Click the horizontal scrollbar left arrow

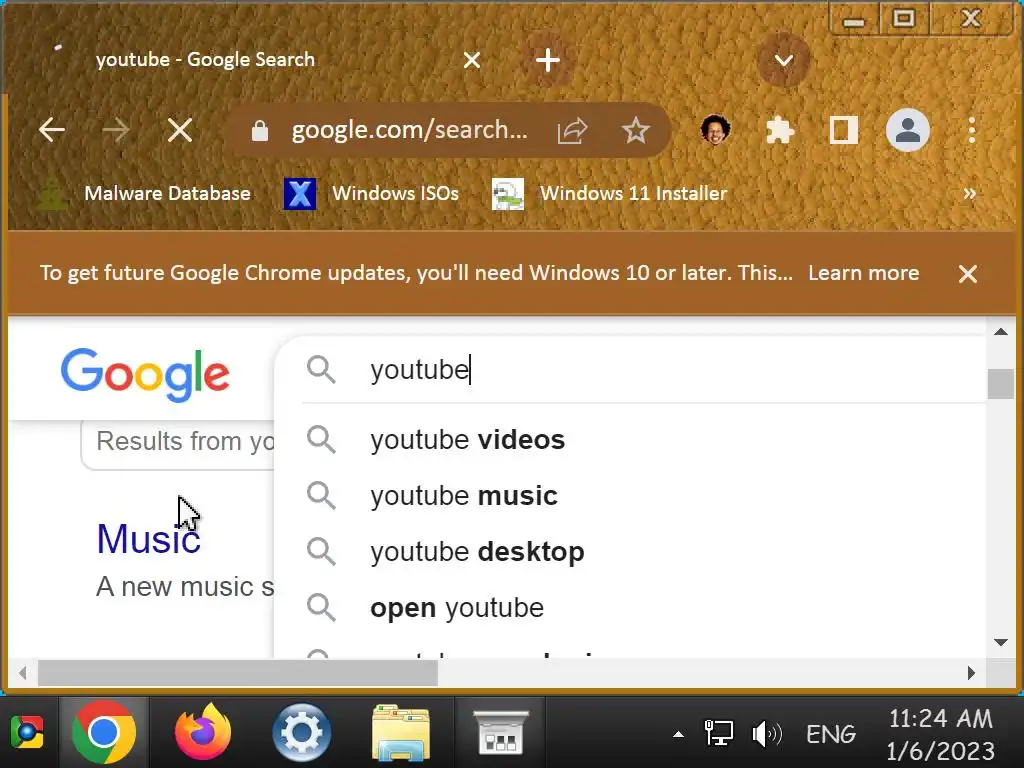[x=23, y=673]
